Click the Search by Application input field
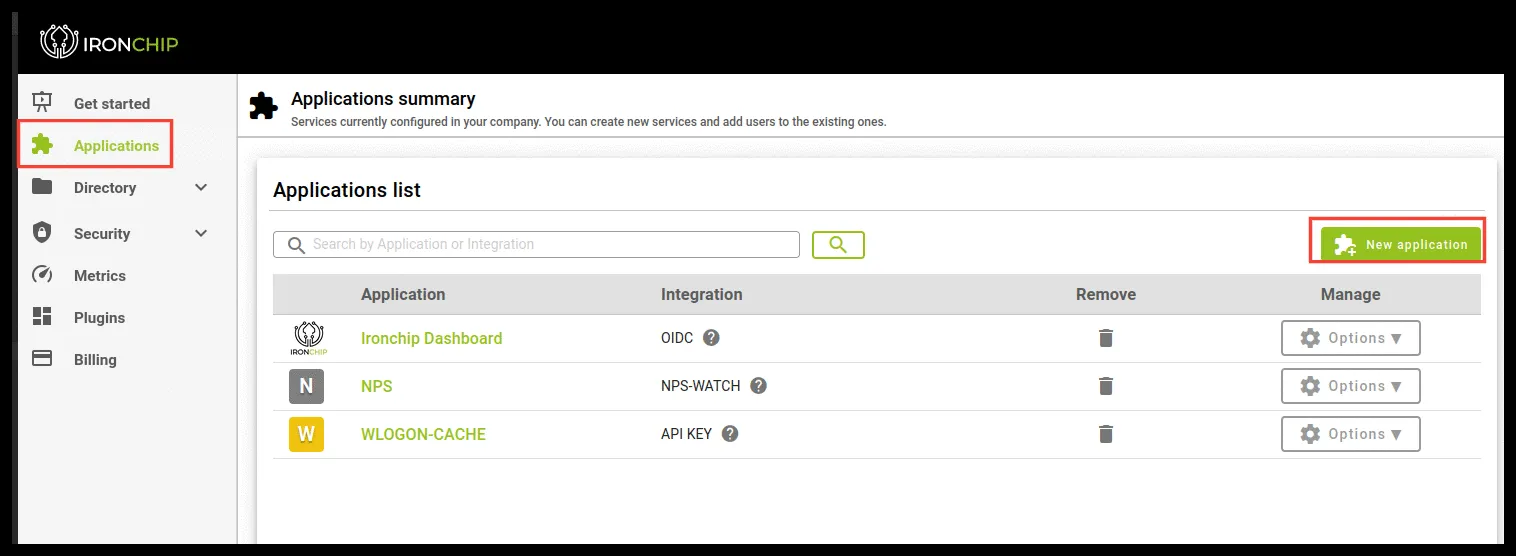This screenshot has height=556, width=1516. [536, 244]
